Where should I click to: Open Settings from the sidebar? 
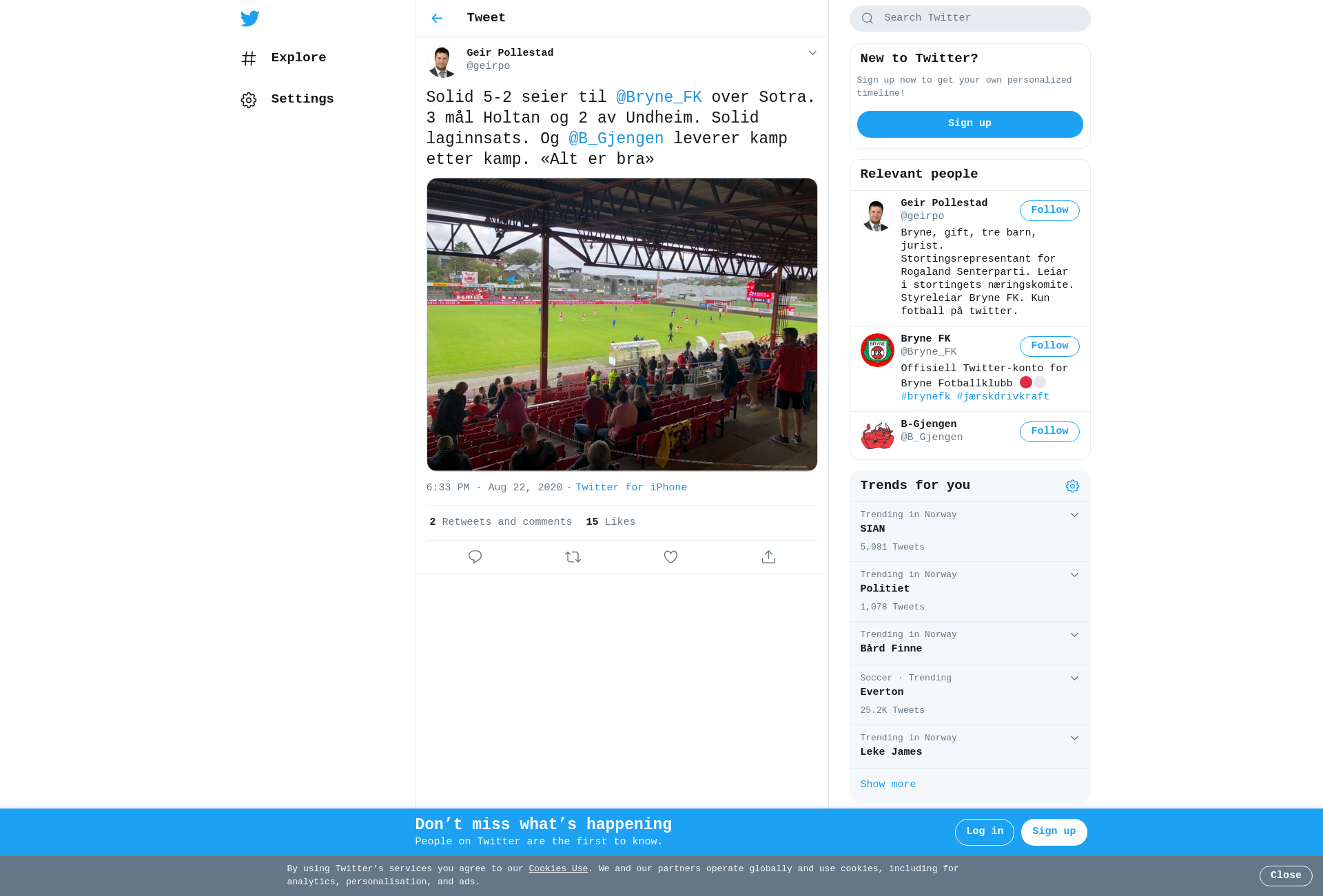pos(287,99)
